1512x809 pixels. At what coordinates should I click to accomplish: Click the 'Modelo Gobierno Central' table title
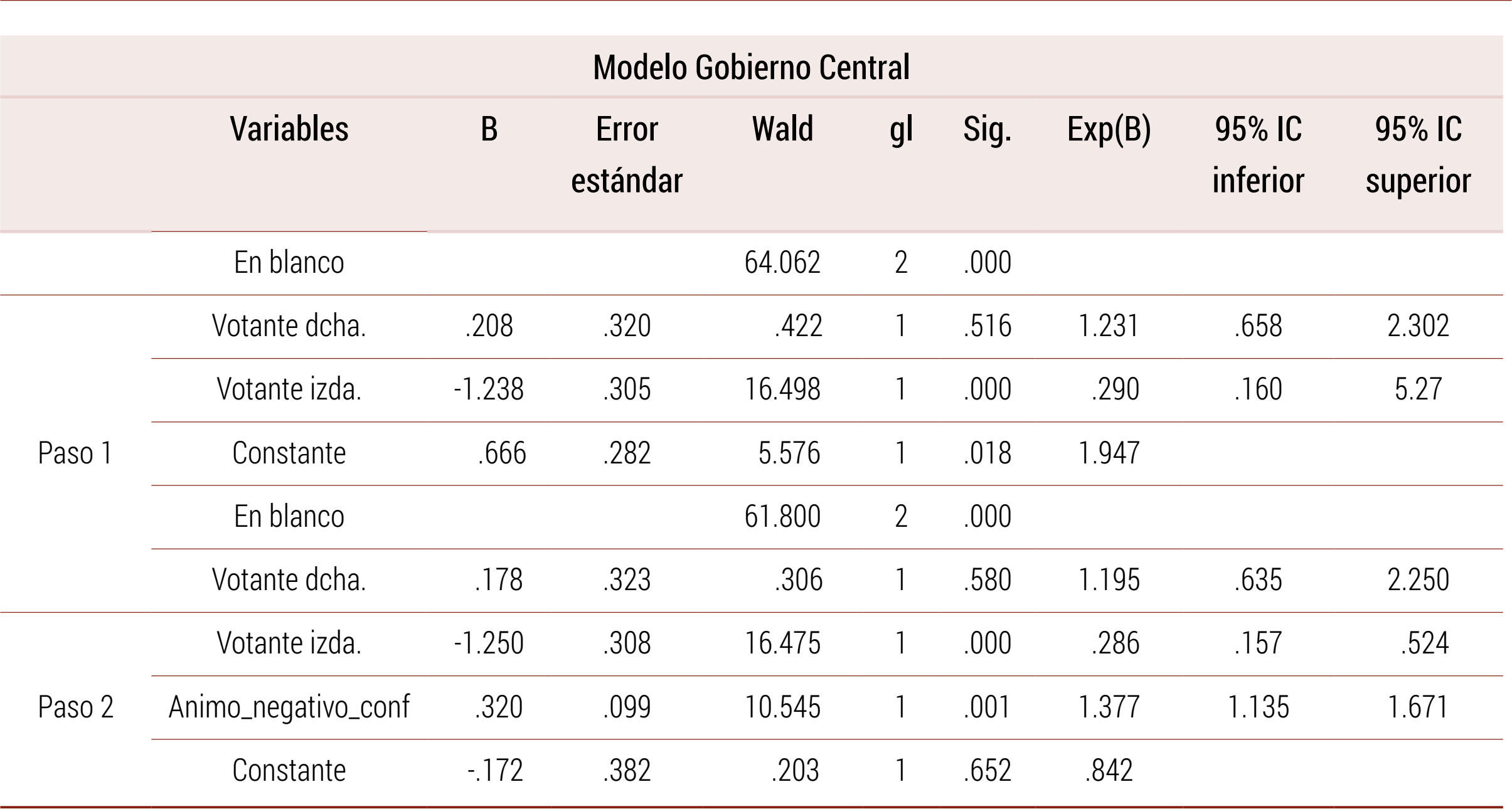(x=751, y=68)
